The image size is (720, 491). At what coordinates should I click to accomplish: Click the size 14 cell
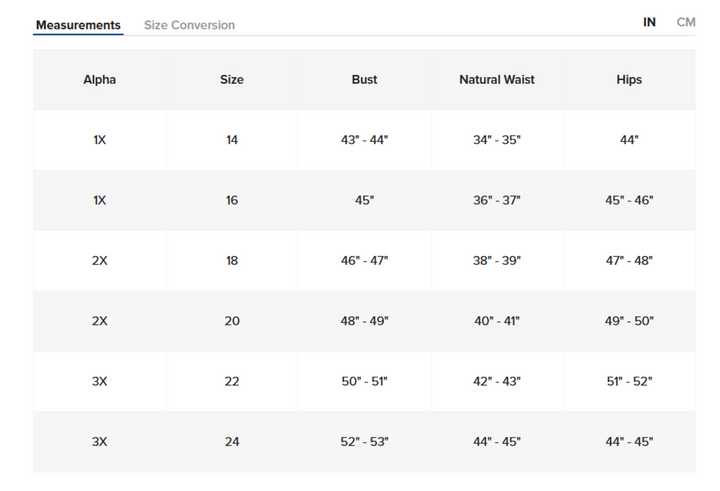(232, 140)
